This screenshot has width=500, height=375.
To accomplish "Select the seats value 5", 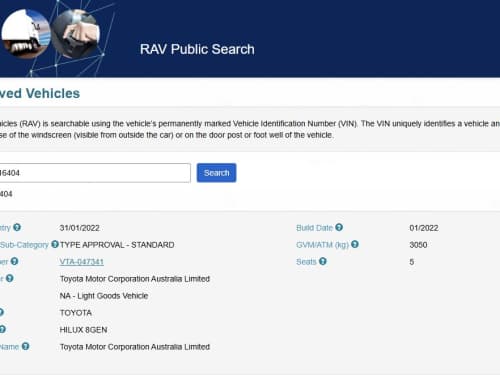I will pyautogui.click(x=412, y=262).
